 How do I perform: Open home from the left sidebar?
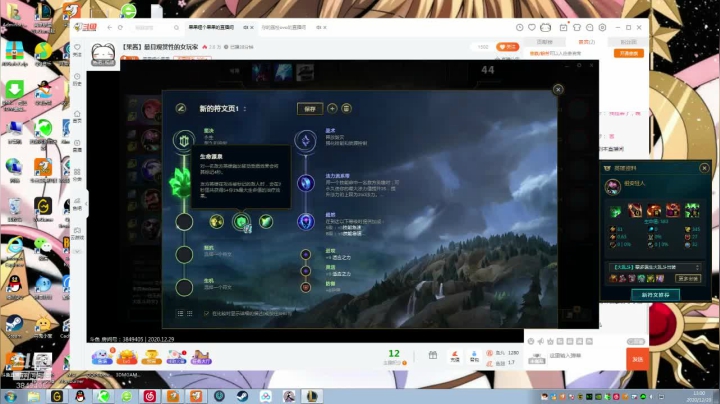77,116
